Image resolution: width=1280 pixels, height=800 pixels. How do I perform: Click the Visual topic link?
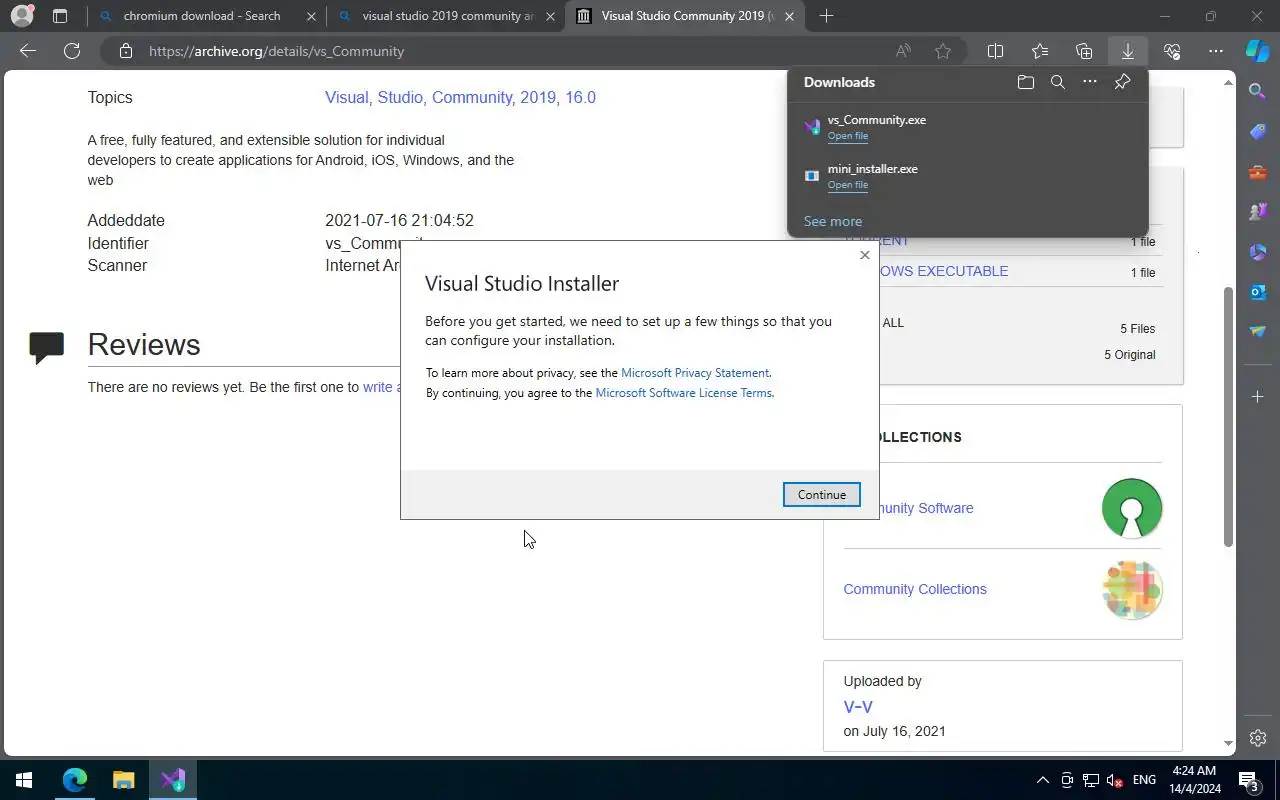(347, 97)
